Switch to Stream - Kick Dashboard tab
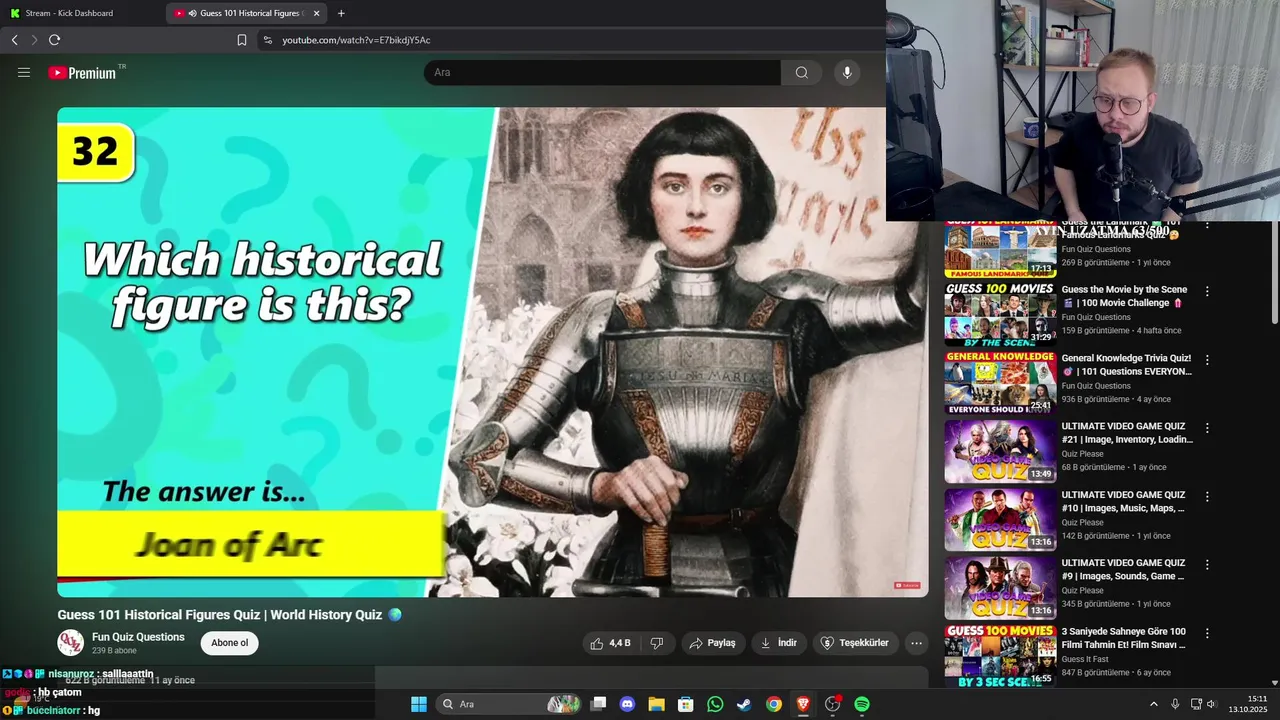 [82, 13]
